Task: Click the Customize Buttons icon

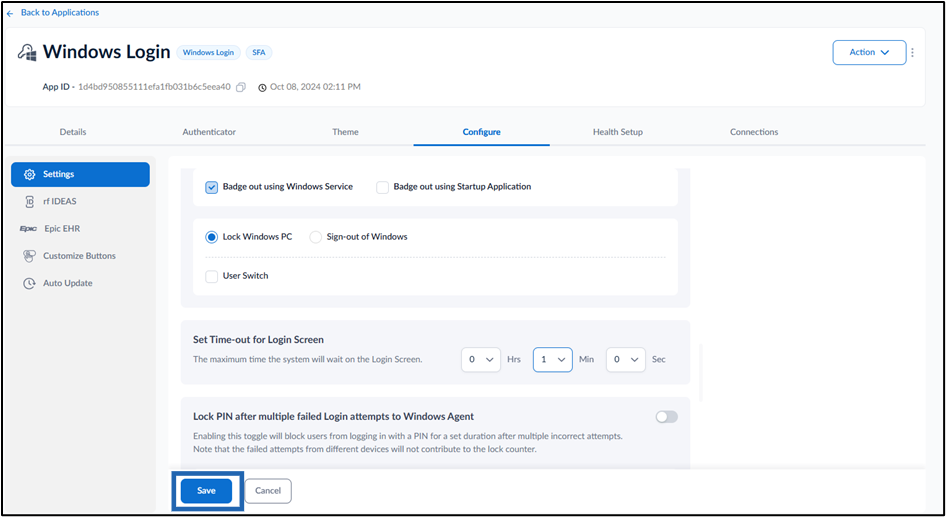Action: [x=29, y=256]
